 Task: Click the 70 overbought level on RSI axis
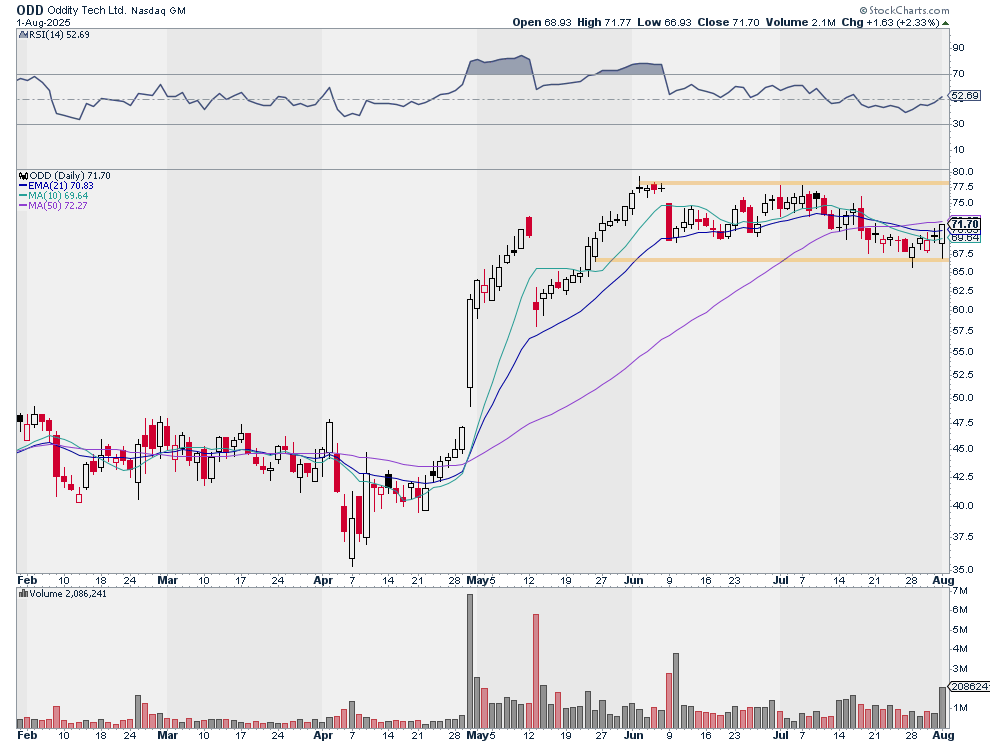958,74
